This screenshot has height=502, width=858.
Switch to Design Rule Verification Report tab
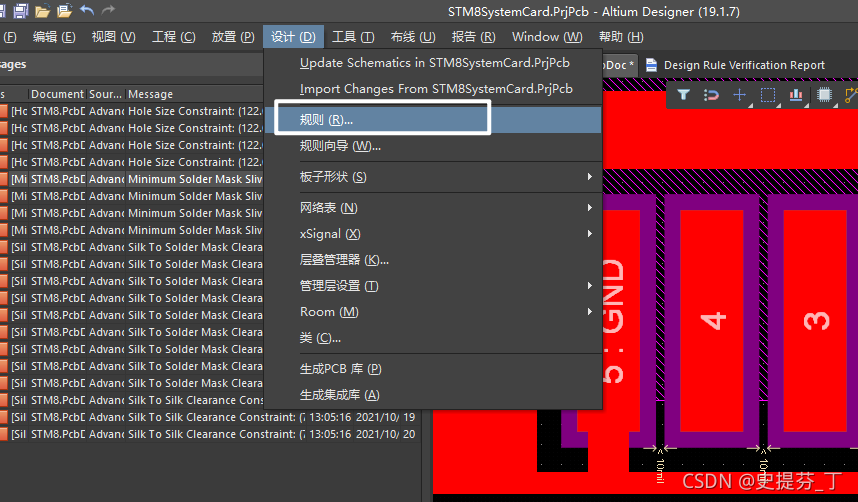[735, 65]
